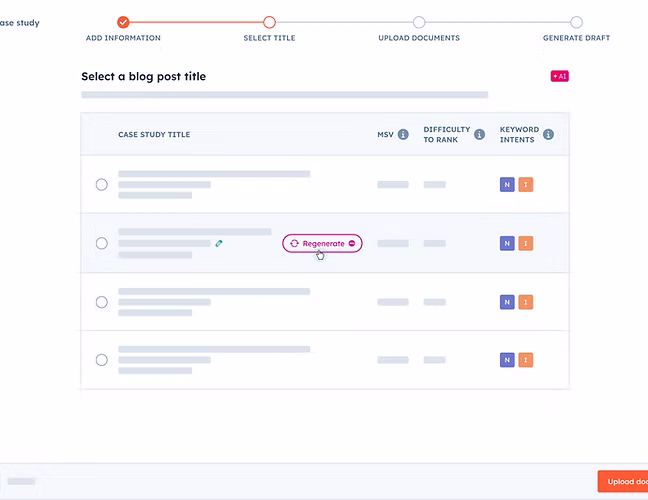Click the Keyword Intents column header
Screen dimensions: 648x500
[x=519, y=134]
